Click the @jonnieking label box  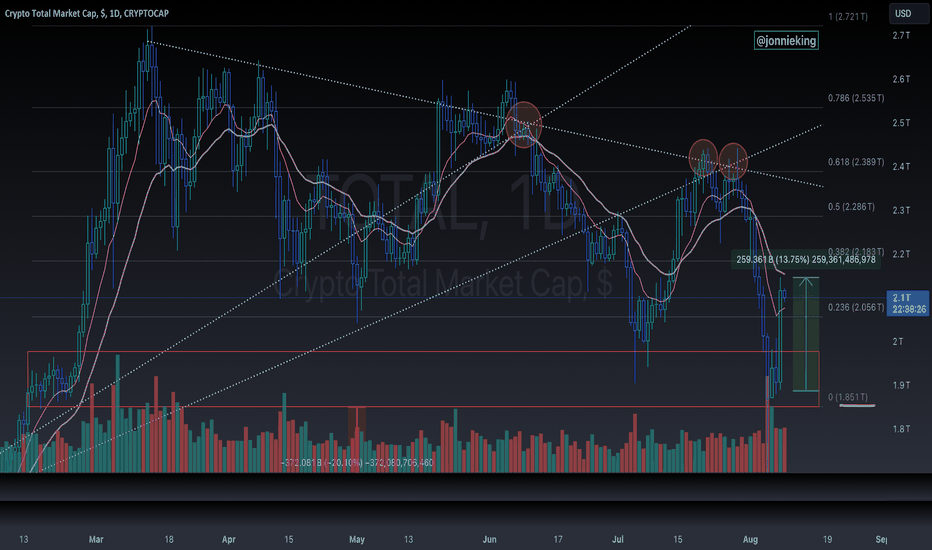[x=786, y=40]
